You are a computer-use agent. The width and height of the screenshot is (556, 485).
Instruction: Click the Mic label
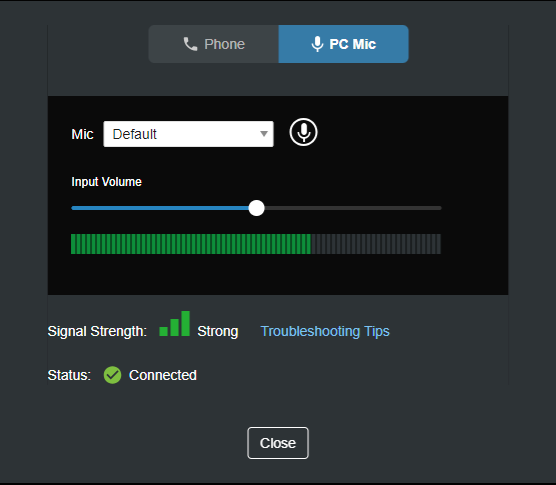click(x=82, y=134)
